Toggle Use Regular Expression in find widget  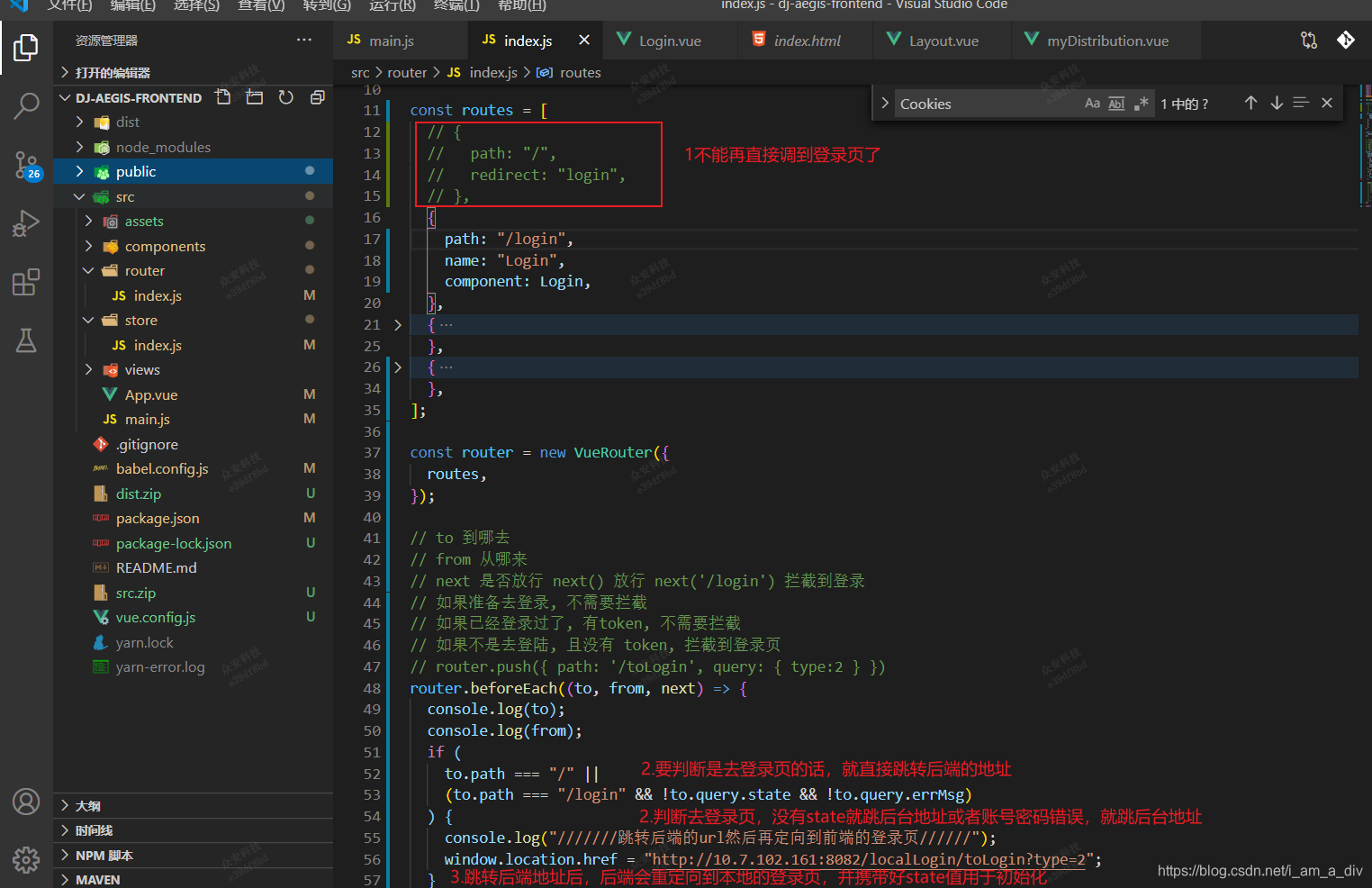1142,104
